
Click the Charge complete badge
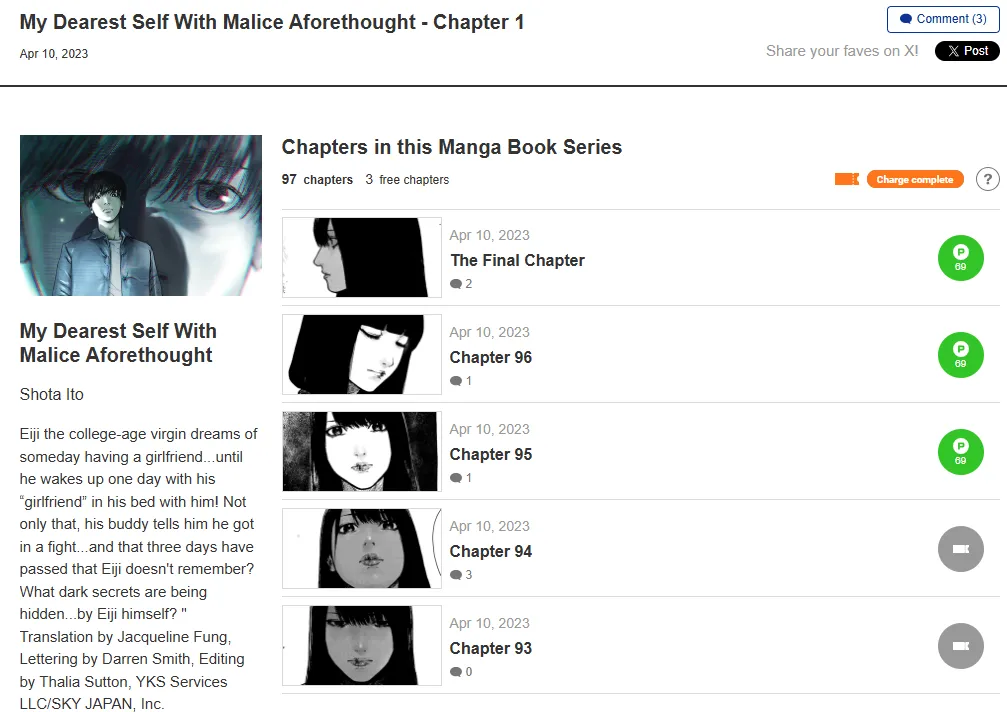[x=915, y=179]
